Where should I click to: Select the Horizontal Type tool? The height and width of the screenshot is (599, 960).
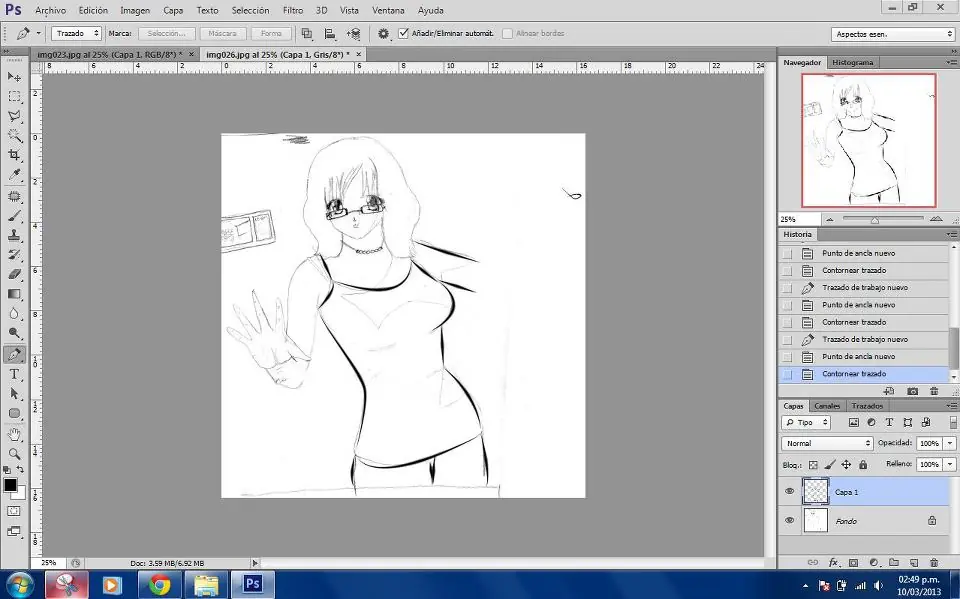coord(14,374)
